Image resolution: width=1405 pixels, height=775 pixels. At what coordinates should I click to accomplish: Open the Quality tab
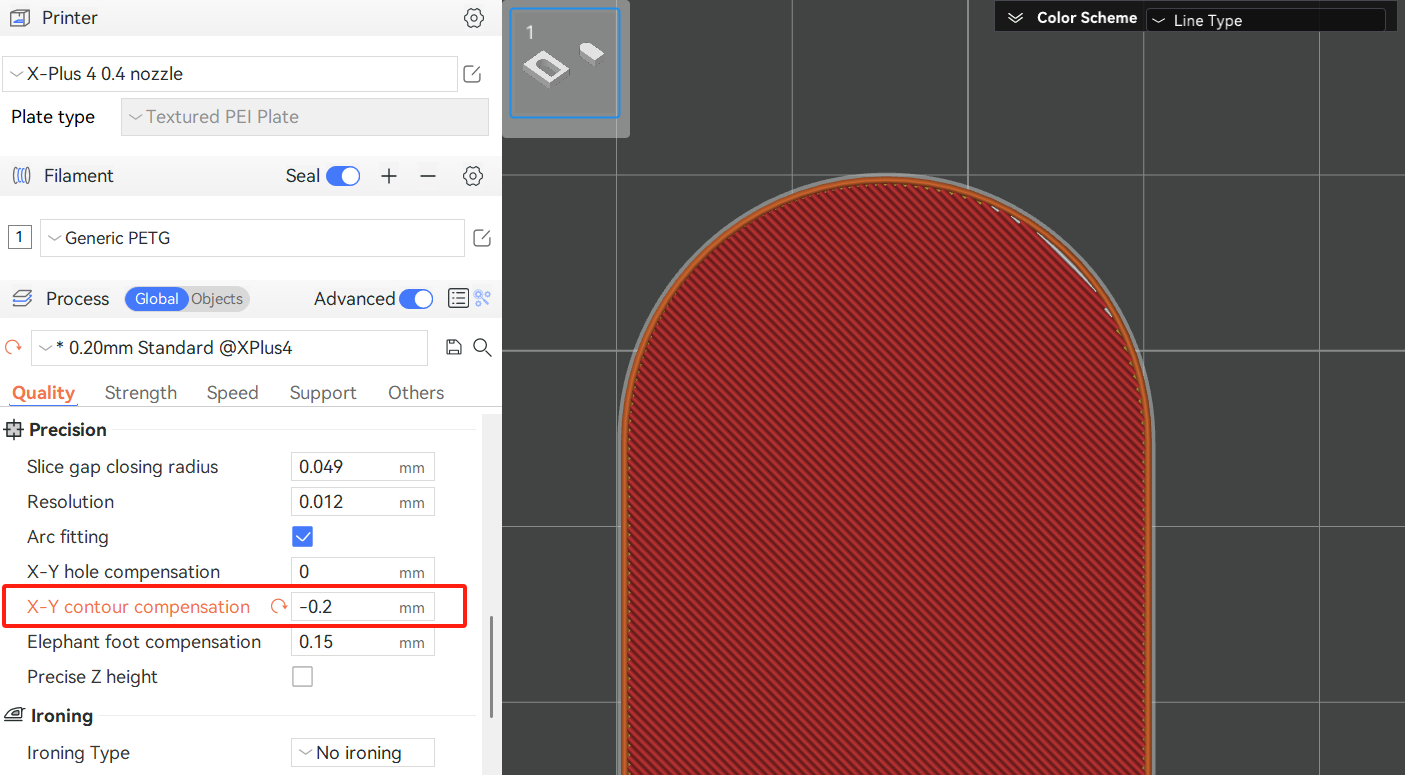(x=43, y=393)
